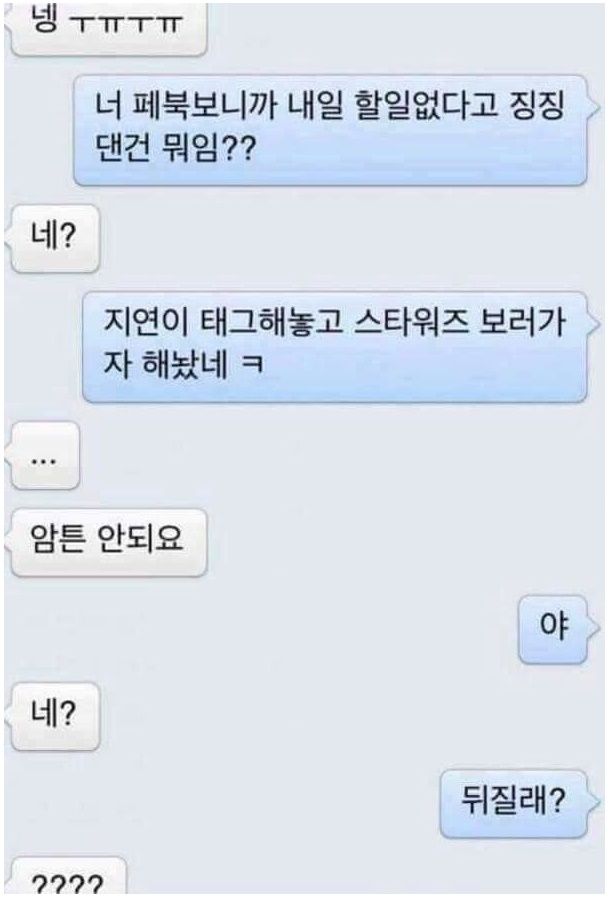Tap the blue bubble about 스타워즈 보러가자
The image size is (611, 904).
(x=335, y=346)
